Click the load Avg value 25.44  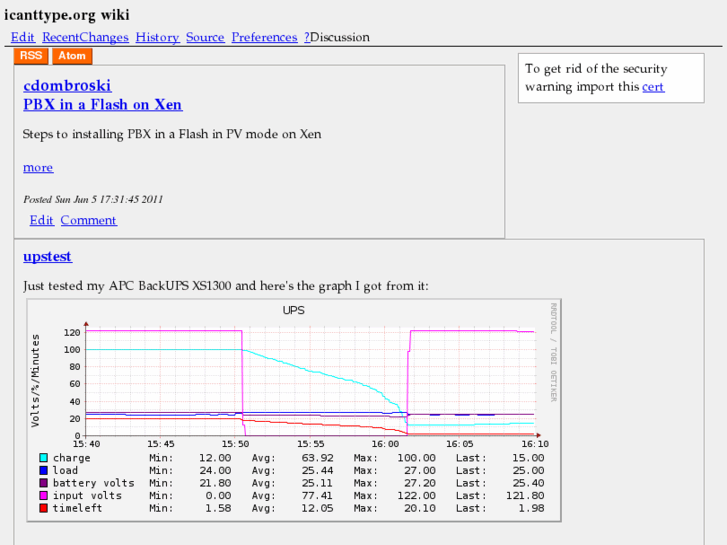(317, 470)
